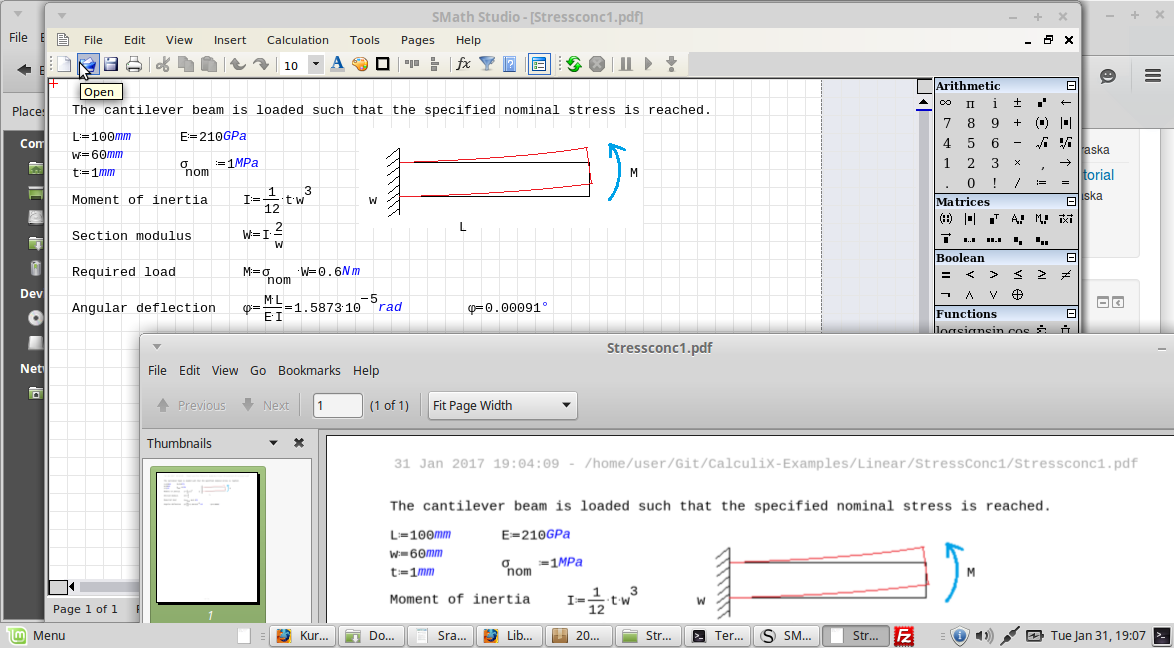The image size is (1174, 648).
Task: Insert the square root operator
Action: (x=1042, y=143)
